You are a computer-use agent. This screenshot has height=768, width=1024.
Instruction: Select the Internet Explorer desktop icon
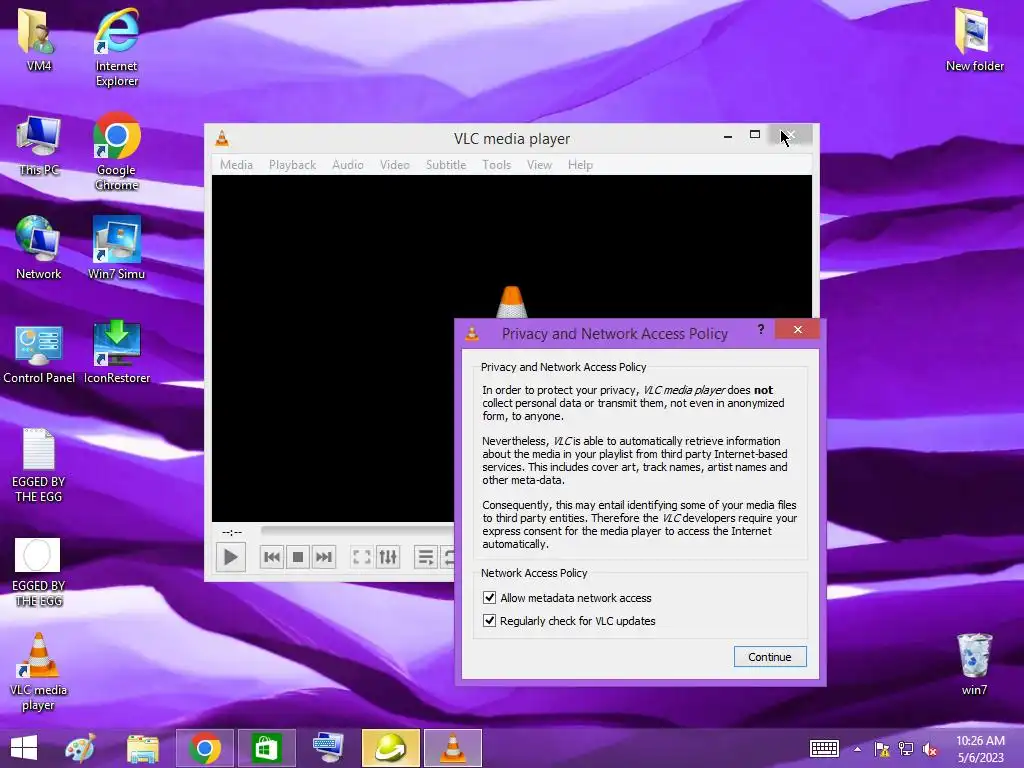coord(117,47)
